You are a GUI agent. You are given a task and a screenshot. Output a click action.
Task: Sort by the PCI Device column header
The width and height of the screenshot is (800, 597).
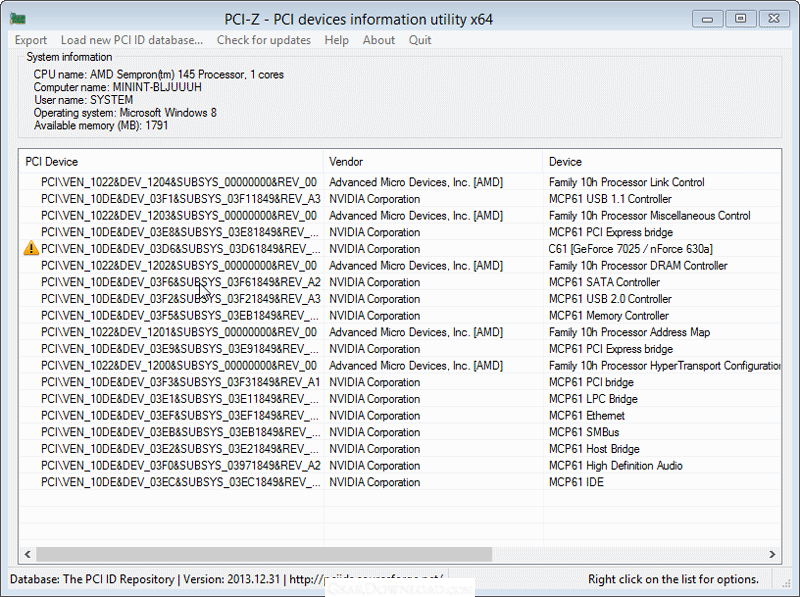(171, 162)
